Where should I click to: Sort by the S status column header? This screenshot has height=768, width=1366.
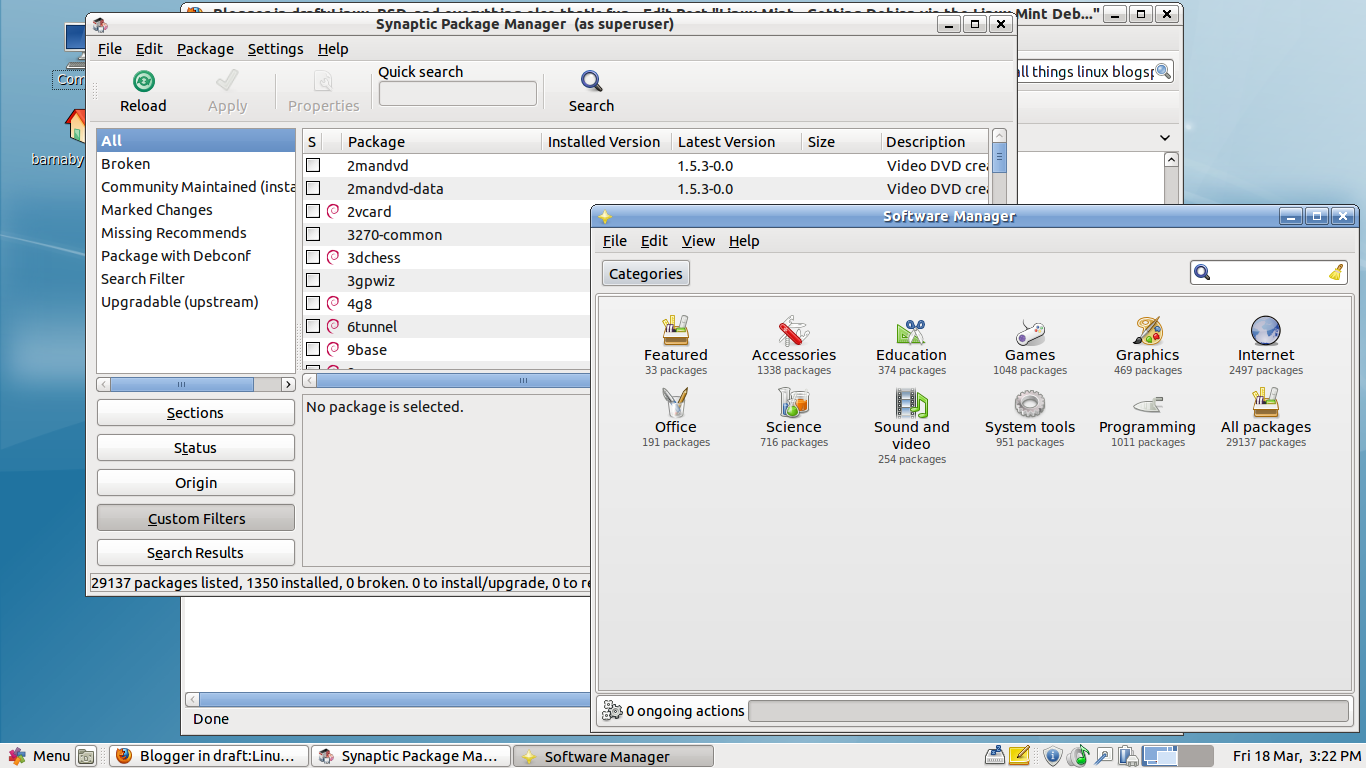point(312,141)
